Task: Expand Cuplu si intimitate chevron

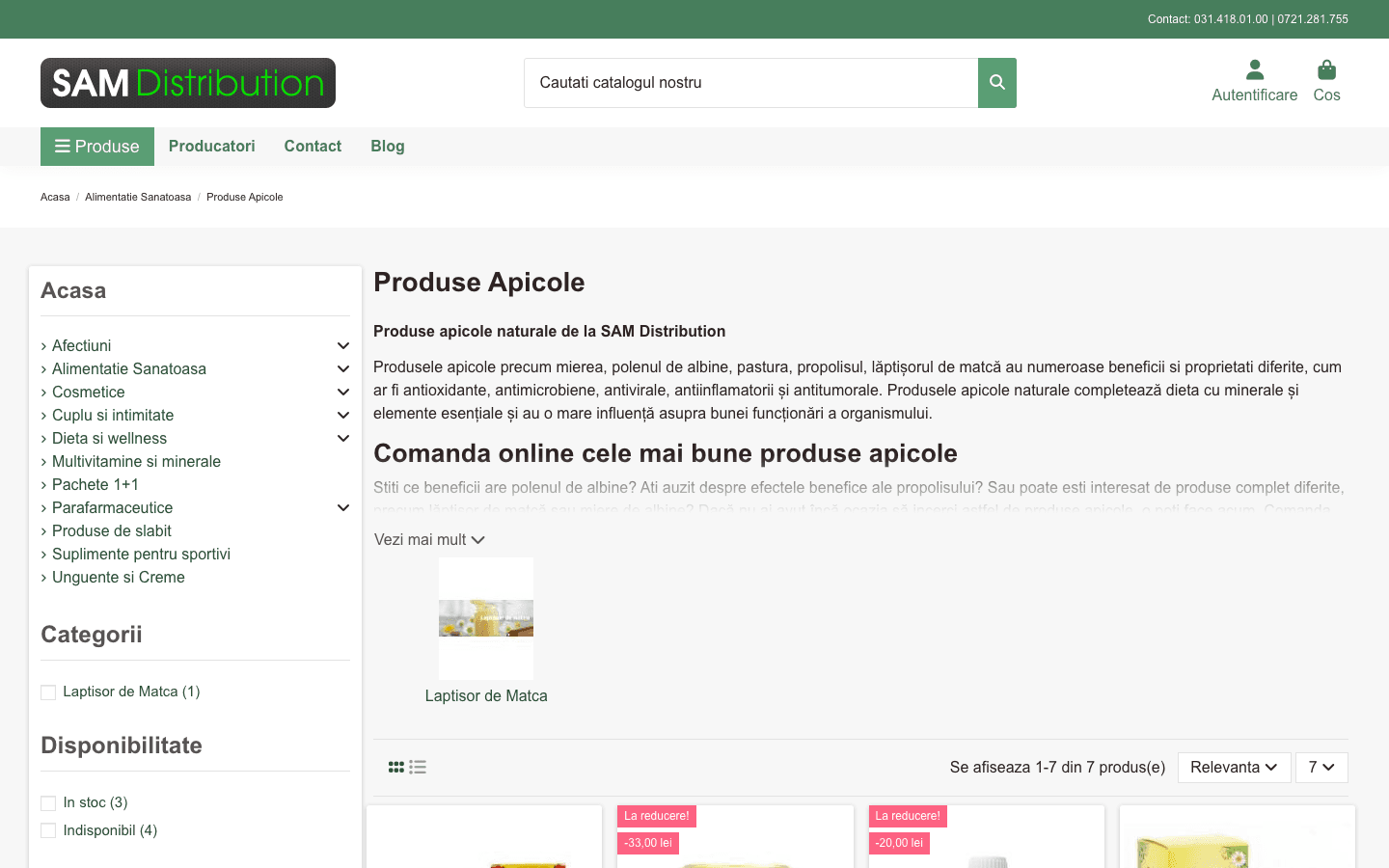Action: pos(343,415)
